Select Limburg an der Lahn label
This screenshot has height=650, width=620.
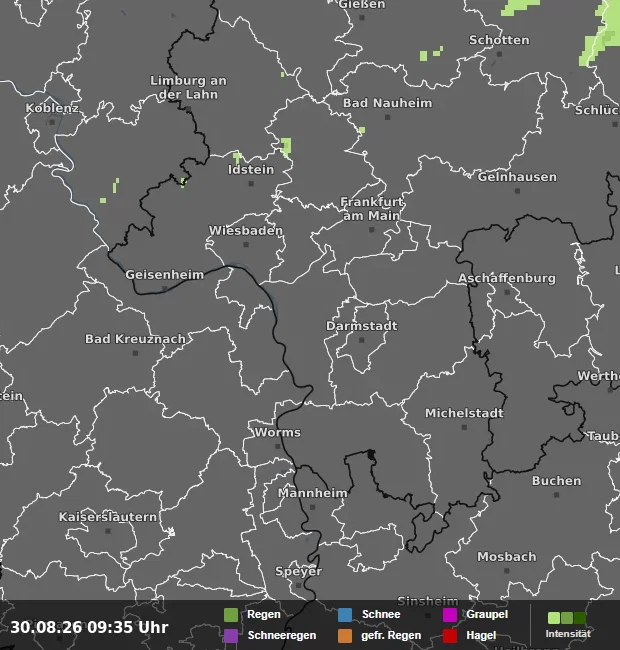pos(188,87)
